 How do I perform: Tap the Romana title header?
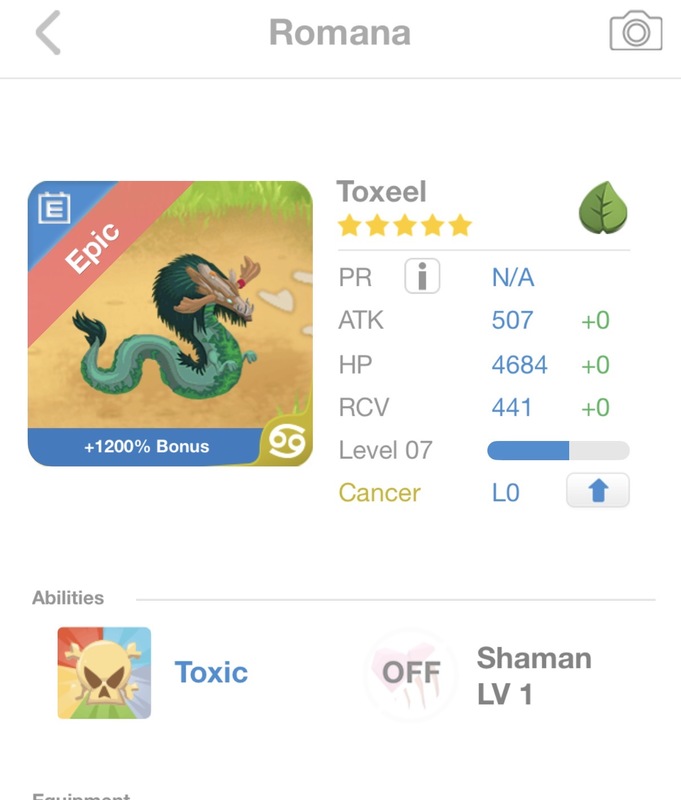pos(340,33)
